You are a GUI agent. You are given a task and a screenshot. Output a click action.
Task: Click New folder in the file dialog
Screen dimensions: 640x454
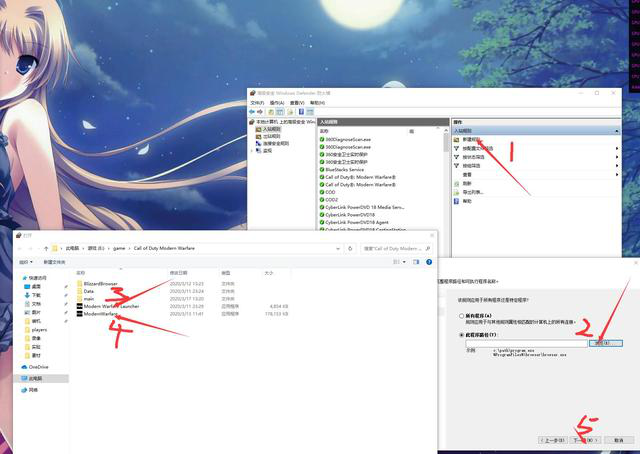[54, 262]
